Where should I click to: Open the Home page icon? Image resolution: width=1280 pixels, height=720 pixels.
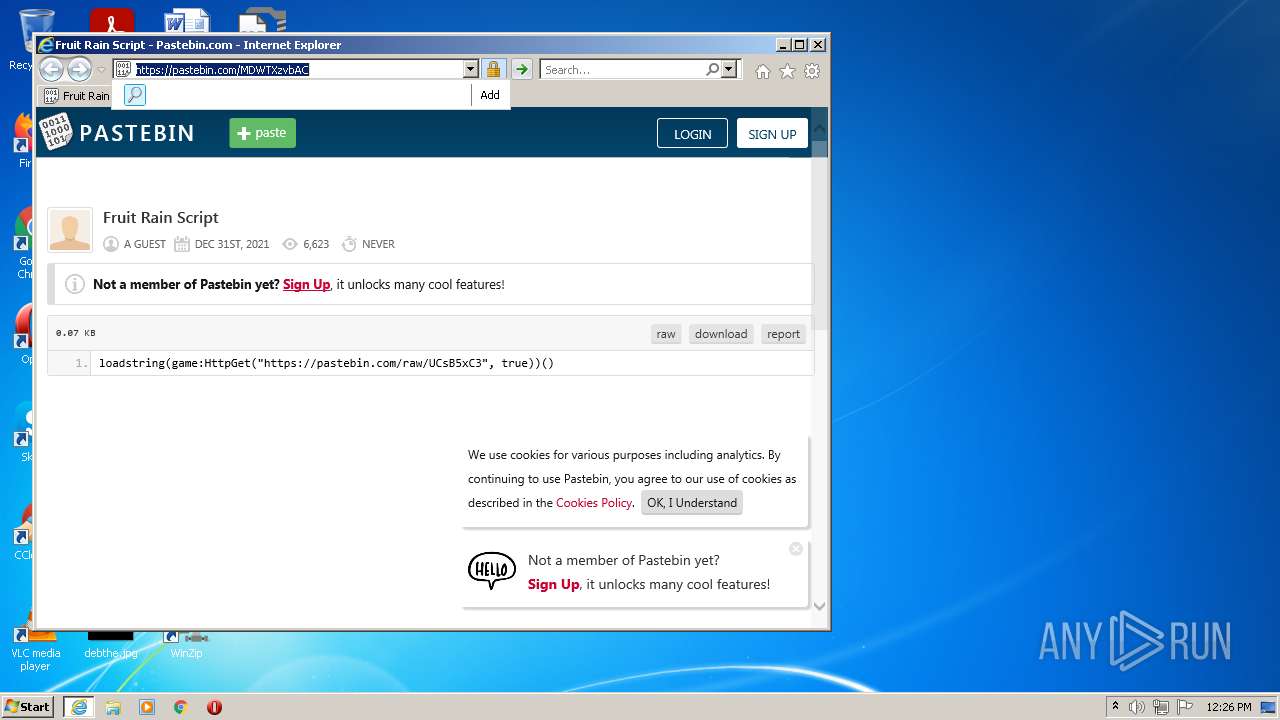coord(763,71)
